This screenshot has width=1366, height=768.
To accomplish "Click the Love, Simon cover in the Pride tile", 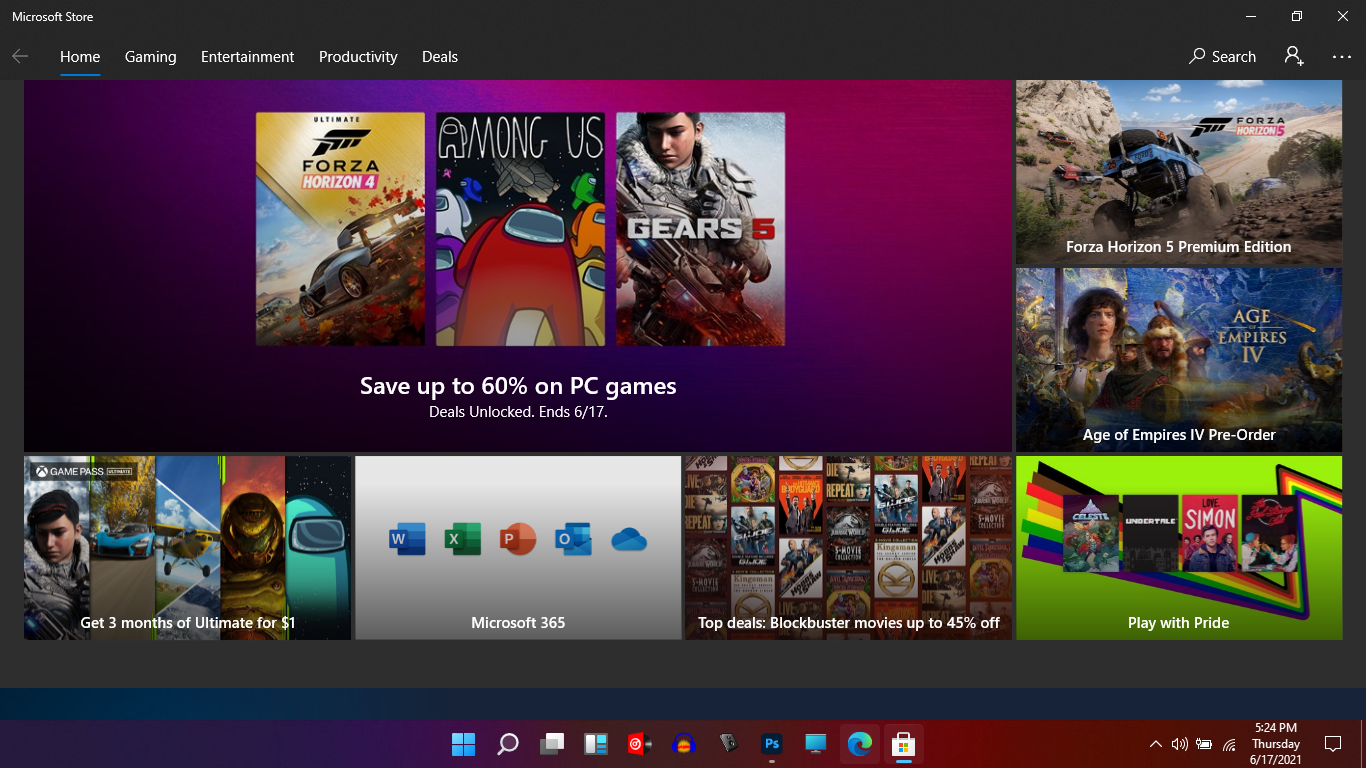I will pos(1209,533).
